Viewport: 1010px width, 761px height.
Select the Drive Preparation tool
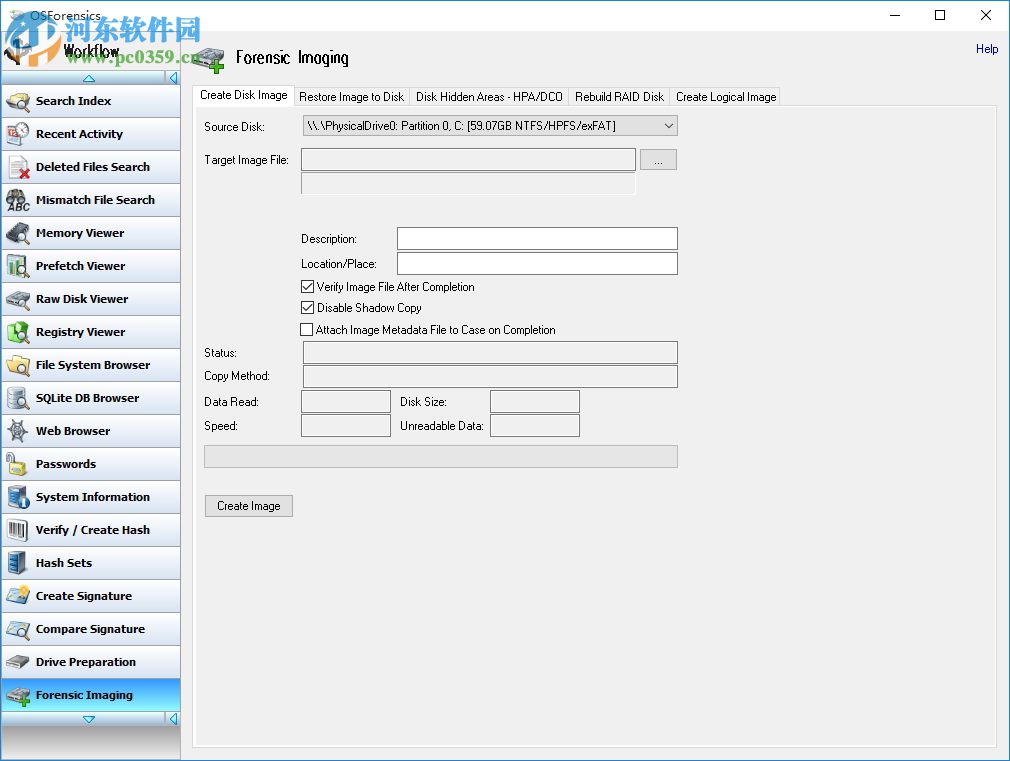pos(87,662)
